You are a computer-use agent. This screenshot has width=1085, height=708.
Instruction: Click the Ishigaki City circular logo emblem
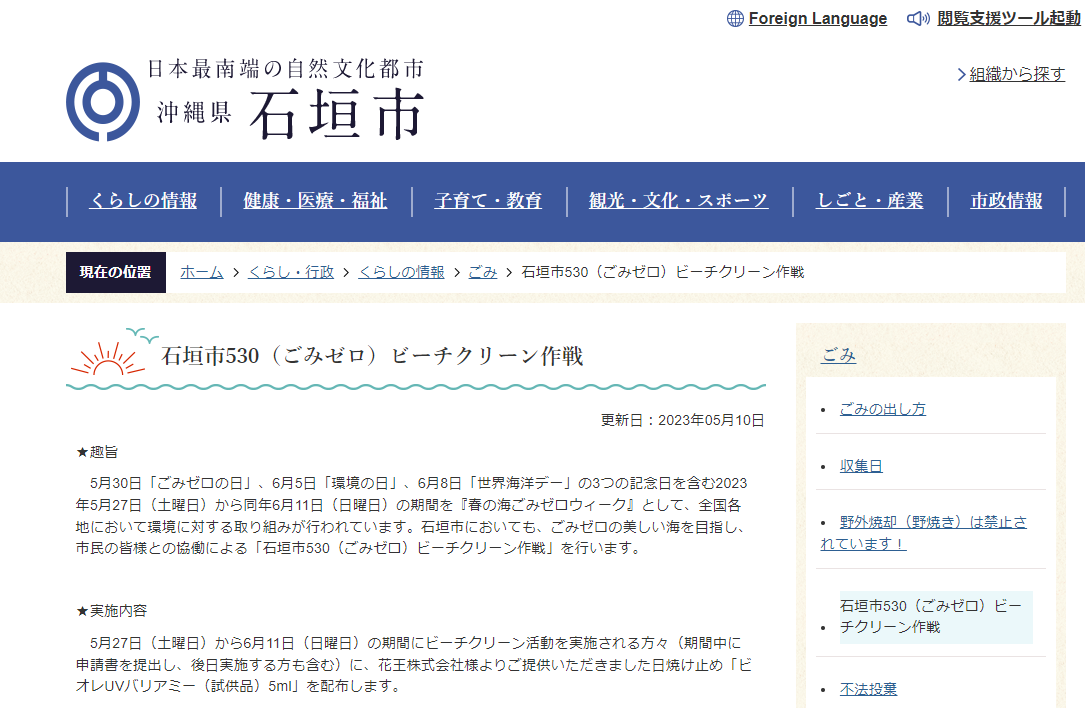click(x=102, y=102)
